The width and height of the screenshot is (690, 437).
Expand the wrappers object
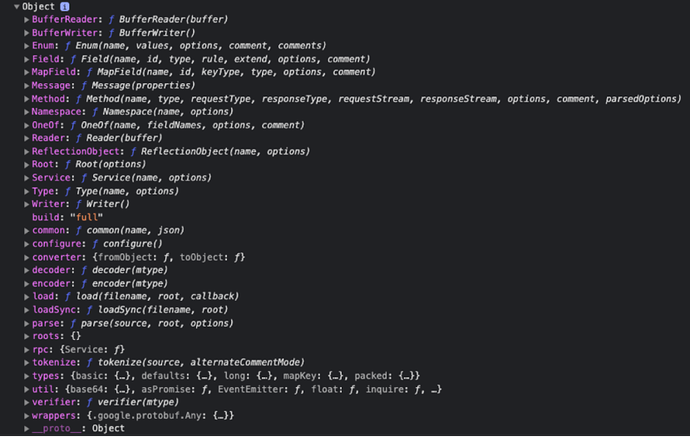pyautogui.click(x=26, y=416)
